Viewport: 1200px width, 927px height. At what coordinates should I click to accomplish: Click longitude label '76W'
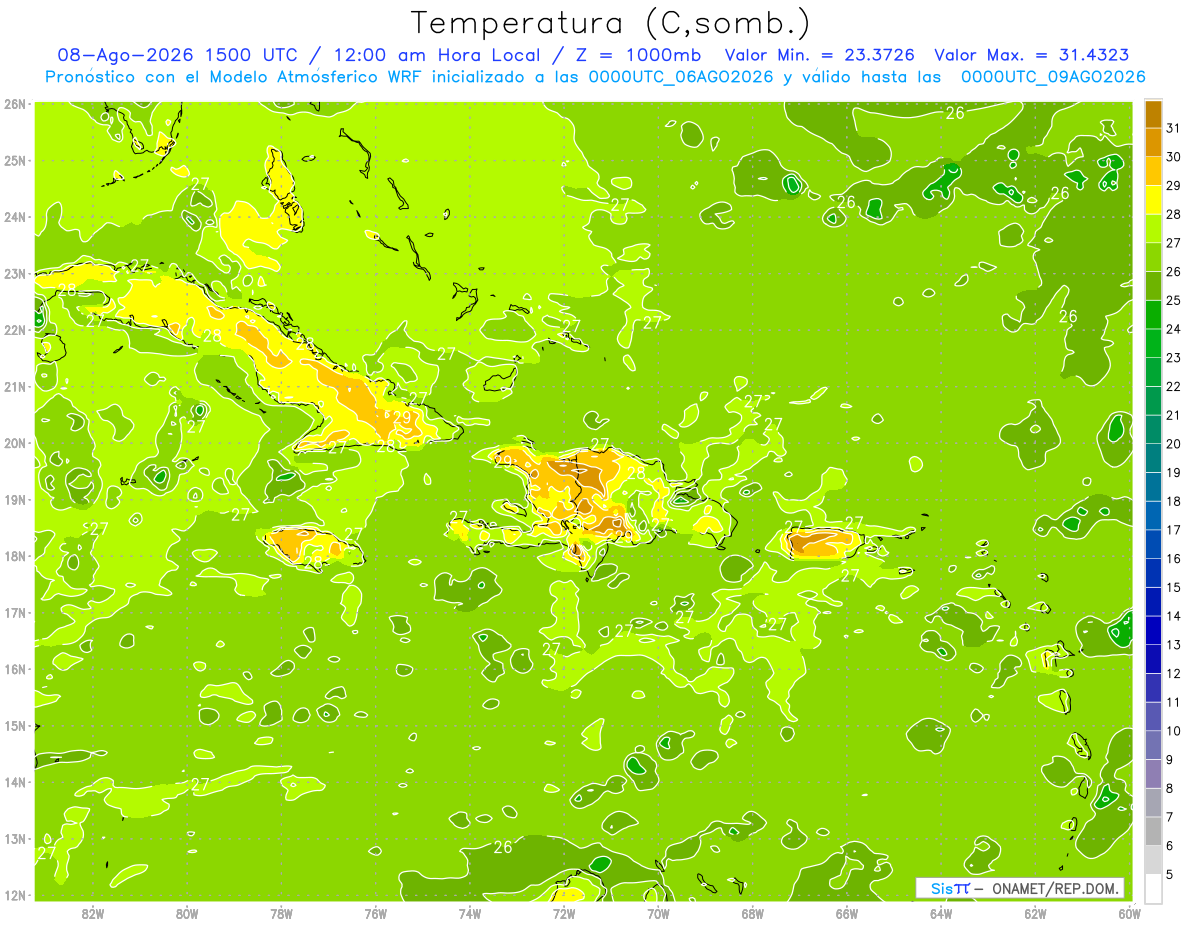(x=376, y=913)
